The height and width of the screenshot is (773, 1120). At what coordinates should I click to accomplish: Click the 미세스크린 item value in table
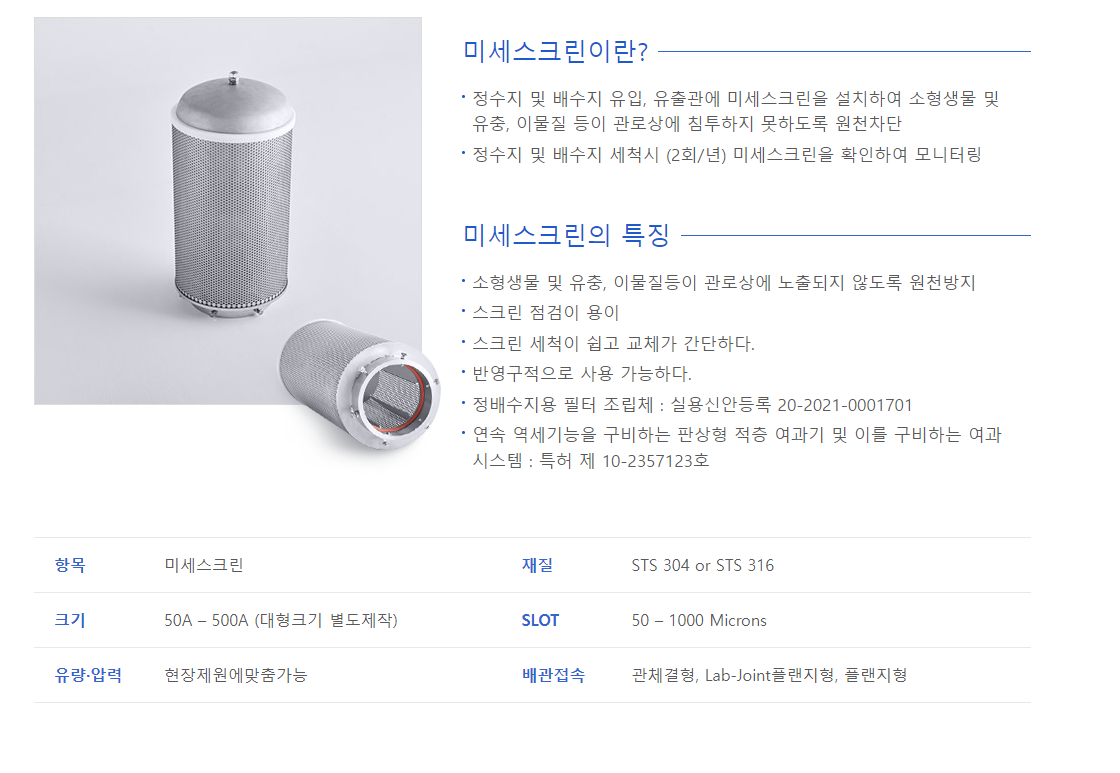(x=204, y=565)
